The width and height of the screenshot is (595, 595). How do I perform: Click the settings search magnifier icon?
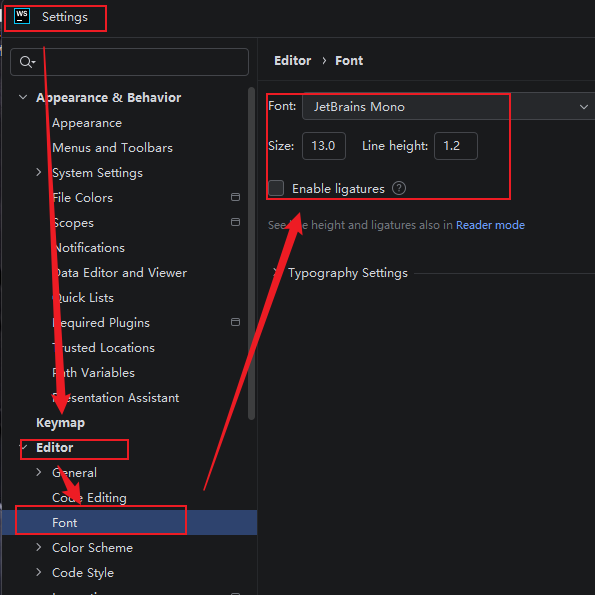pos(27,62)
